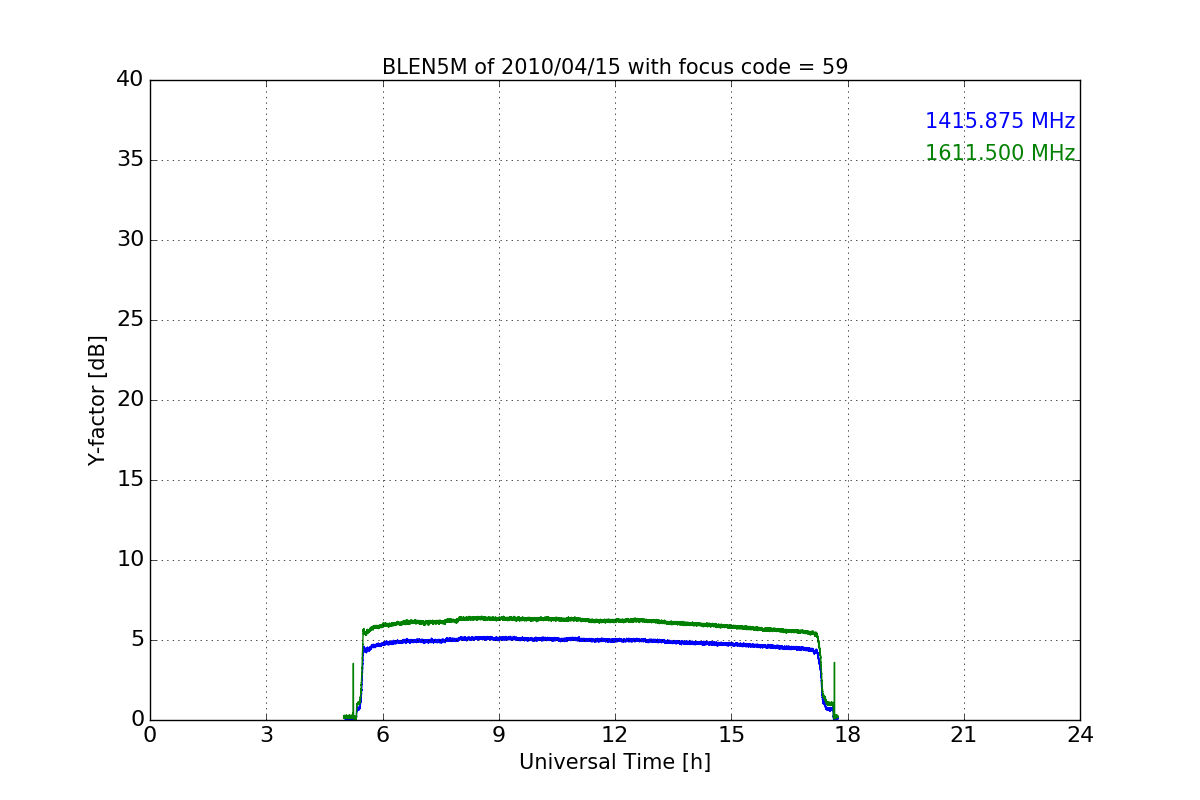
Task: Click y-axis tick label 15
Action: click(130, 480)
